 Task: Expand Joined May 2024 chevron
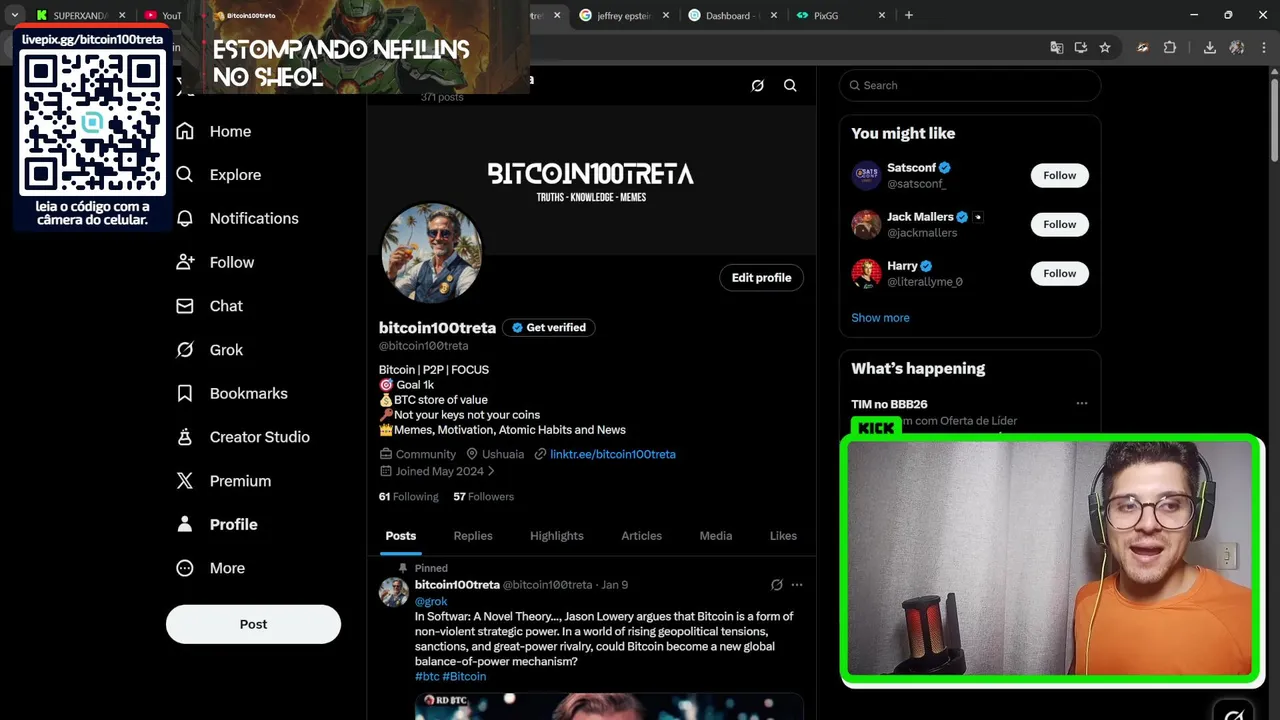(491, 471)
